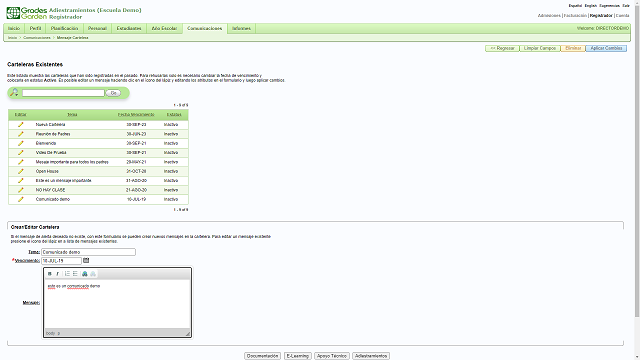Image resolution: width=640 pixels, height=360 pixels.
Task: Click the Go search button
Action: point(113,93)
